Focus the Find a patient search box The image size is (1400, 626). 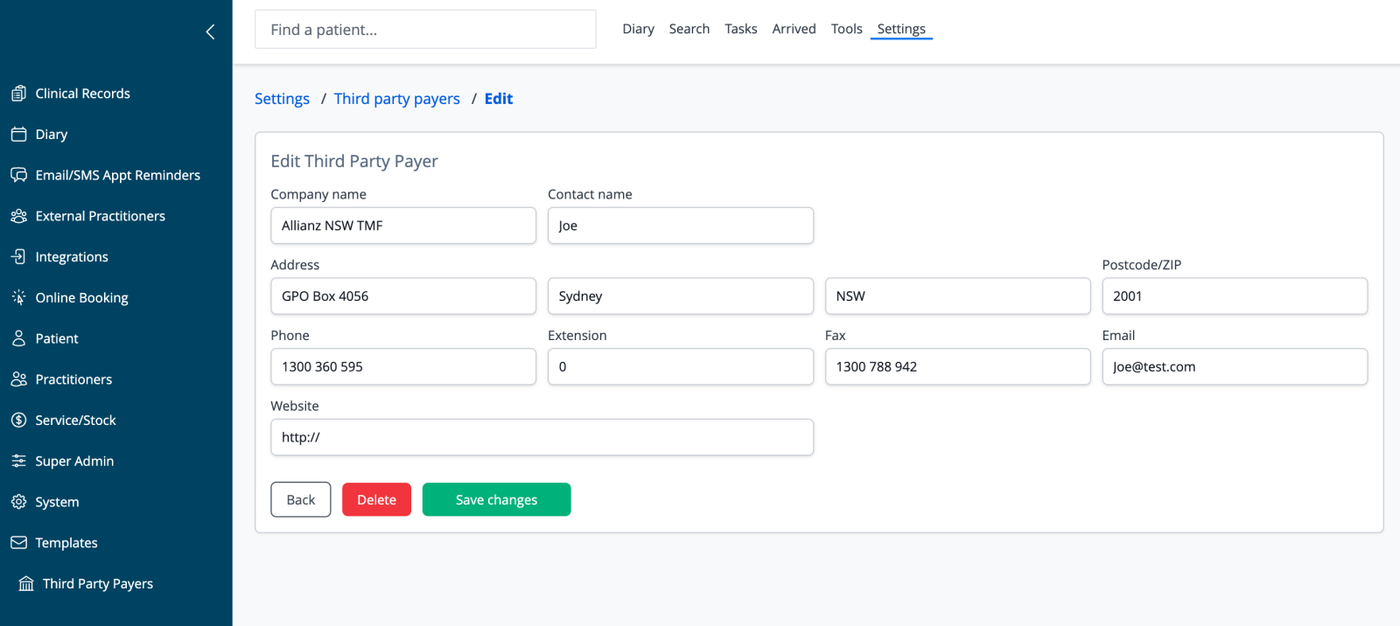[x=426, y=30]
